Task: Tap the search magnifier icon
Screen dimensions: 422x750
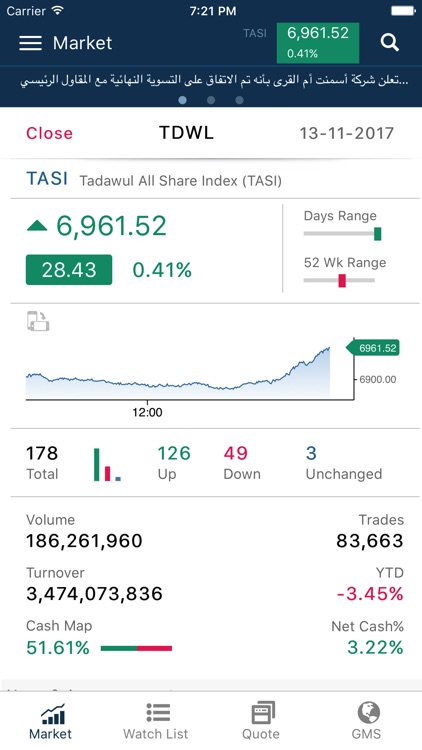Action: [x=389, y=43]
